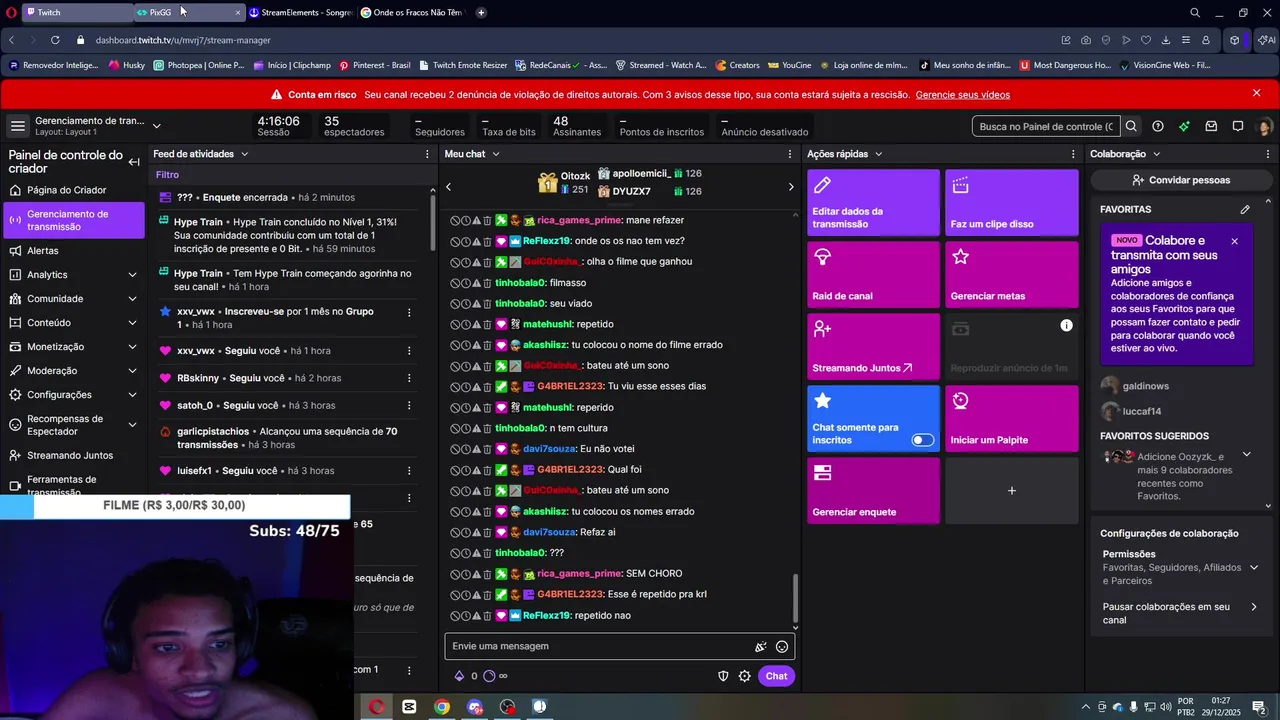Click the emote smiley icon in chat input
Screen dimensions: 1280x720
pos(782,646)
